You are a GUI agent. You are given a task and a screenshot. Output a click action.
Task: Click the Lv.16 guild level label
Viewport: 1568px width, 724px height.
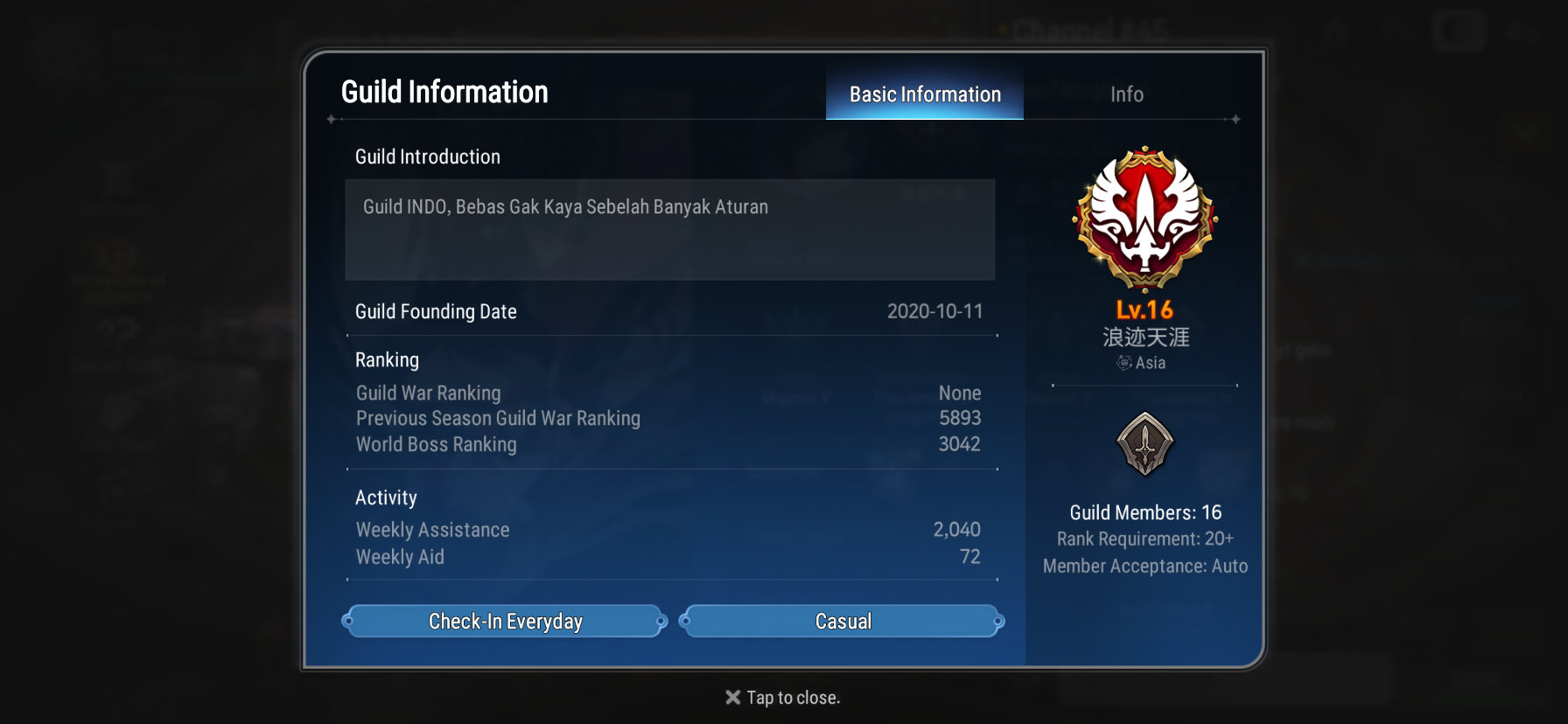coord(1144,310)
